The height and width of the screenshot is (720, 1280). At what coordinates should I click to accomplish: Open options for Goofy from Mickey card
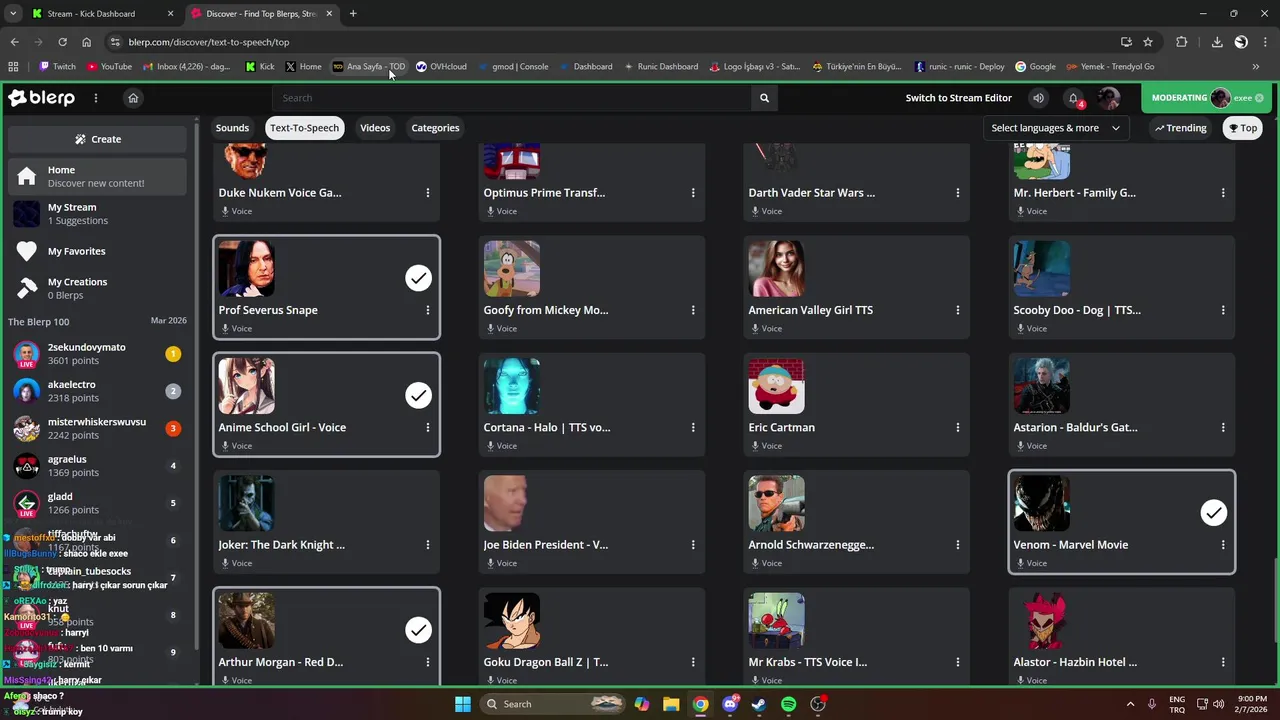[693, 310]
